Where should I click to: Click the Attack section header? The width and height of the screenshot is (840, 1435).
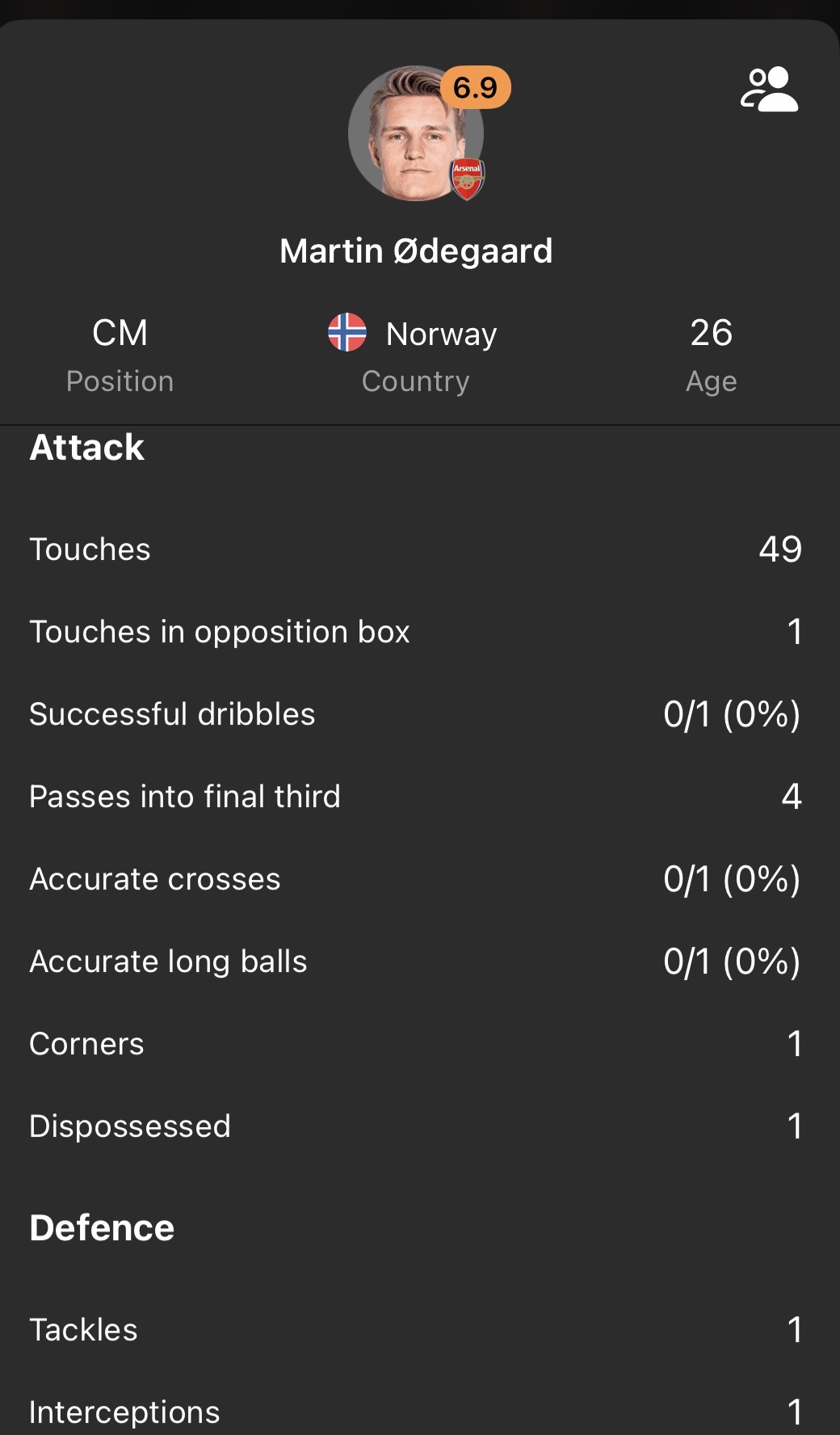click(x=87, y=448)
